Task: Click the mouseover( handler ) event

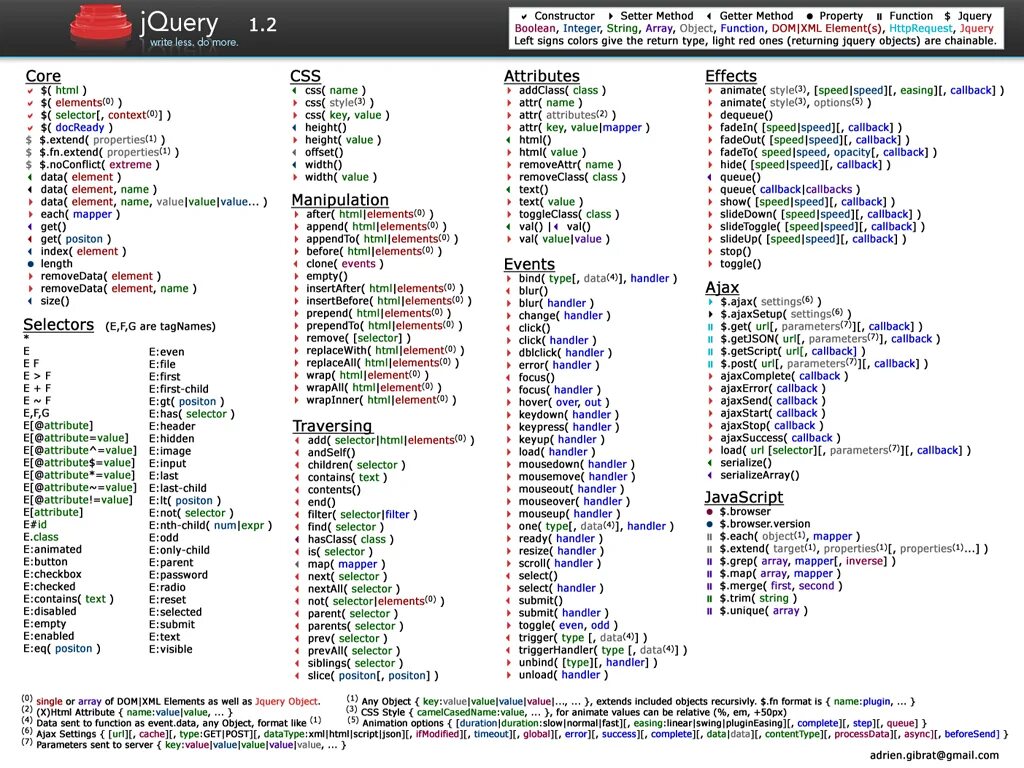Action: (x=574, y=501)
